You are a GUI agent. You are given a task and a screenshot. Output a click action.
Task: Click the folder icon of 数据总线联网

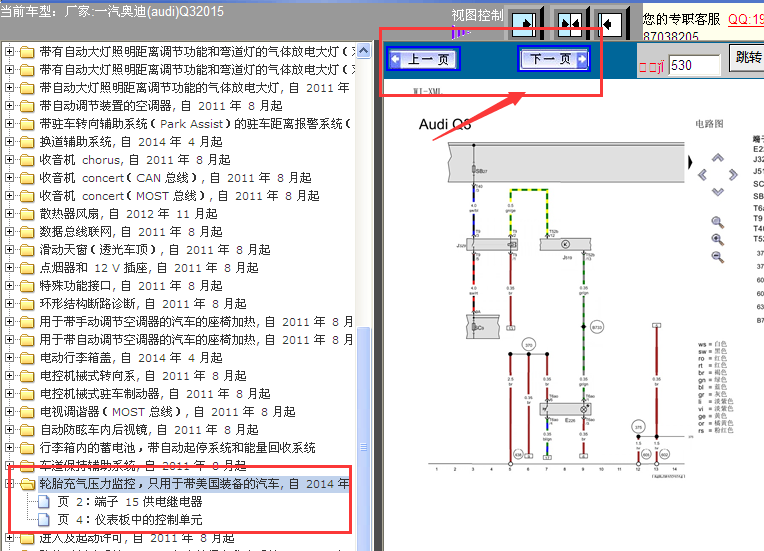pyautogui.click(x=27, y=232)
